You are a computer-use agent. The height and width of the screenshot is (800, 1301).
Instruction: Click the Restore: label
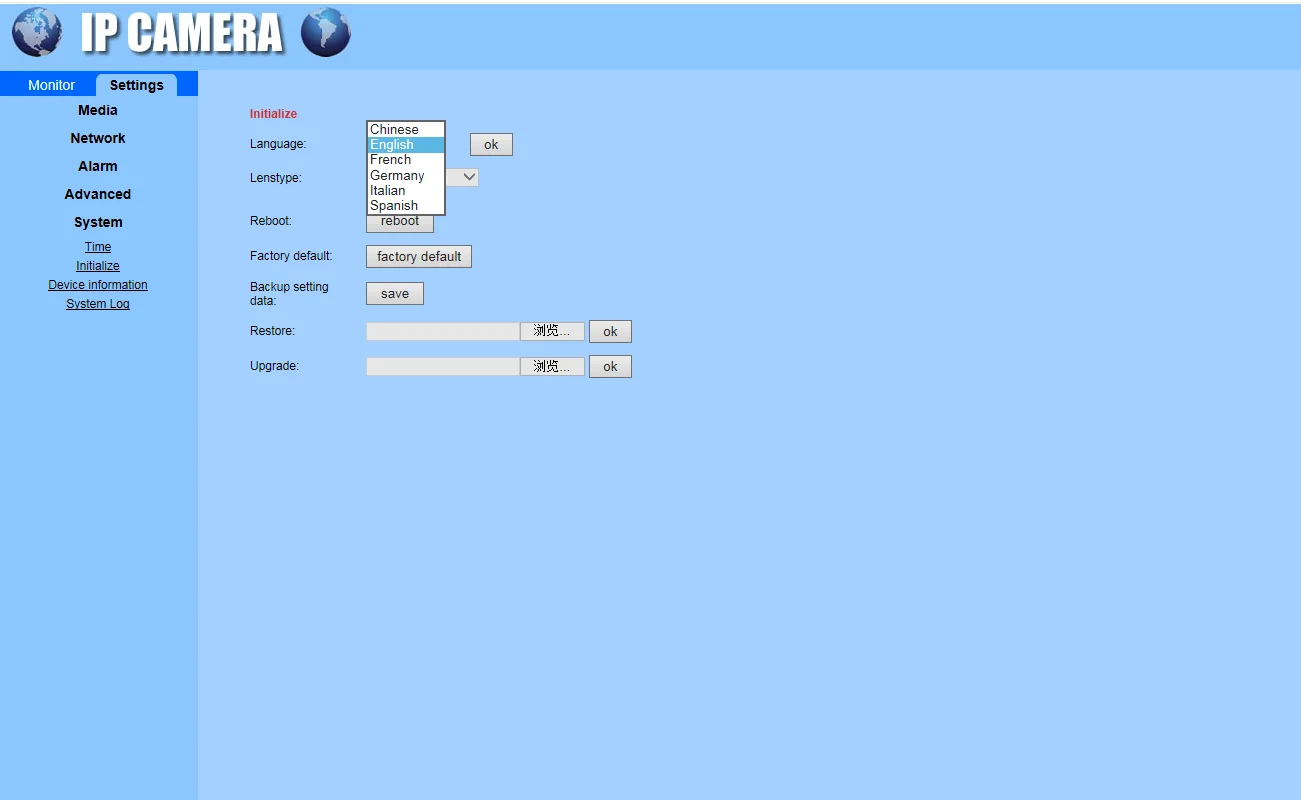[272, 331]
